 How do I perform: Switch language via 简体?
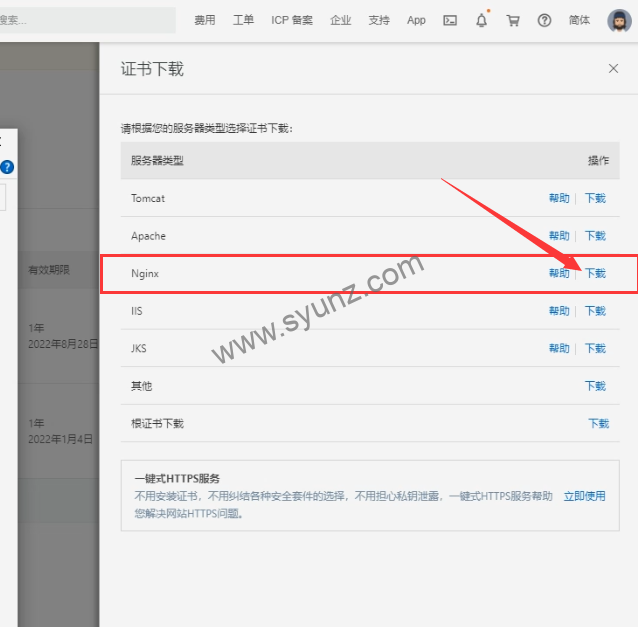click(x=579, y=20)
